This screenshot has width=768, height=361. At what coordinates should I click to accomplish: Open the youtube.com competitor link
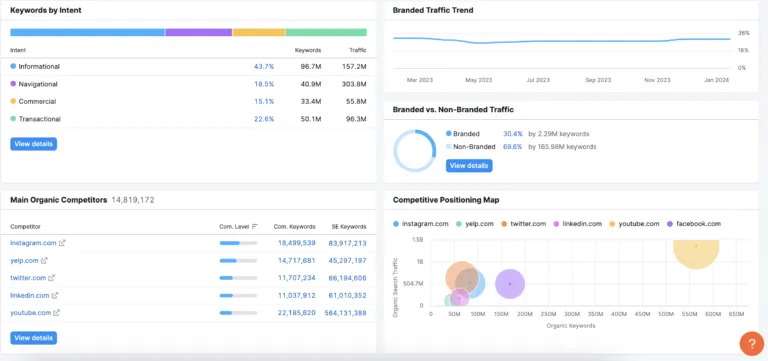[x=31, y=313]
